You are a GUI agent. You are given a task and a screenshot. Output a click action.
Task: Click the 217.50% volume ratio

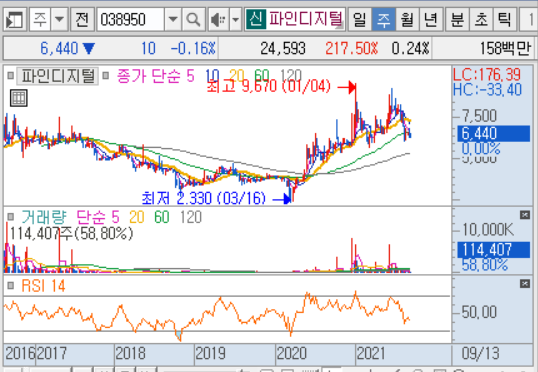(352, 48)
